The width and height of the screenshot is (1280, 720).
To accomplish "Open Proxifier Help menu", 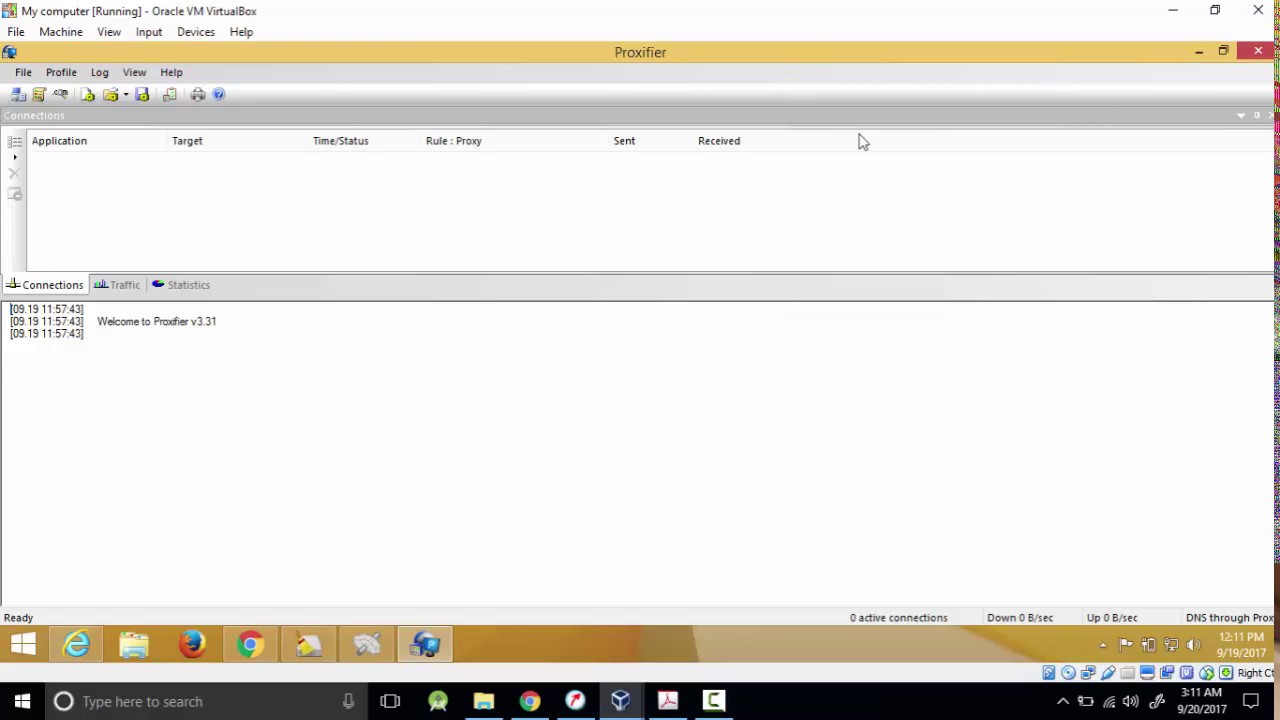I will (x=171, y=72).
